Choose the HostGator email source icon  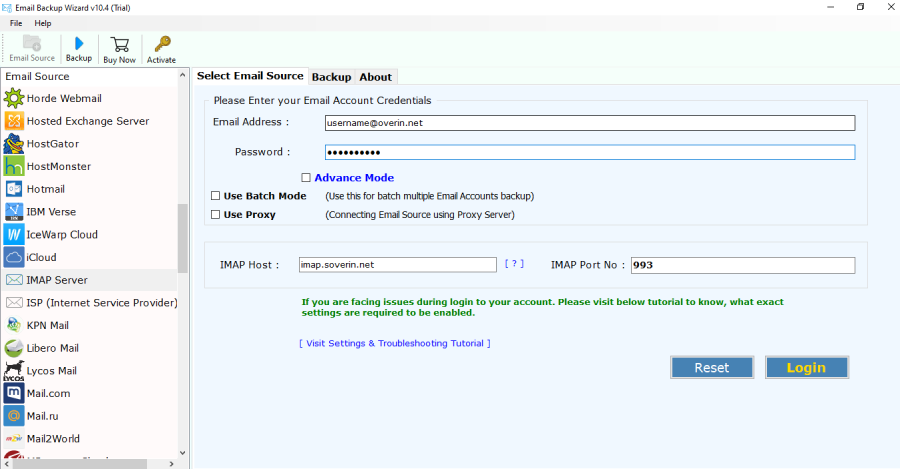(x=14, y=144)
